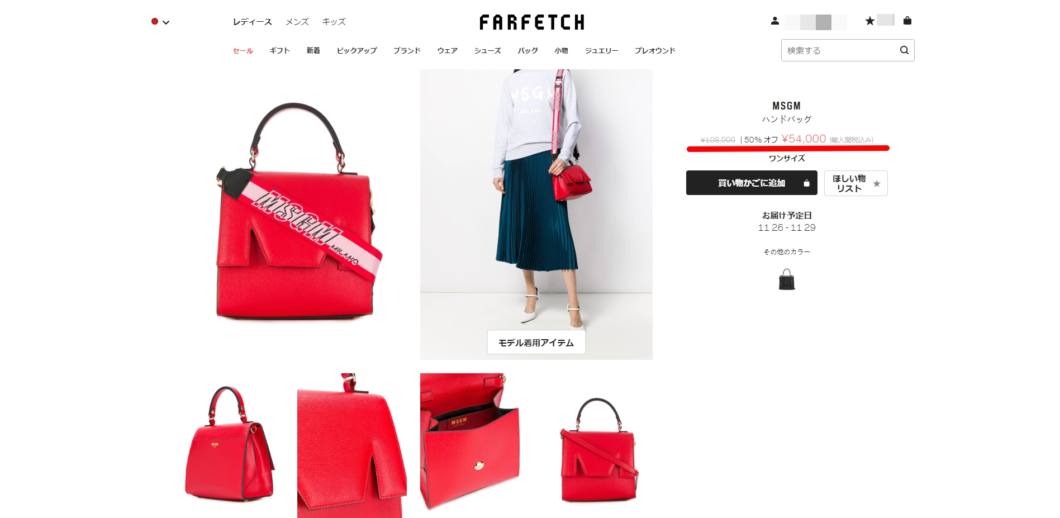Add item via ほしい物リスト button
Screen dimensions: 1060x518
[x=855, y=183]
